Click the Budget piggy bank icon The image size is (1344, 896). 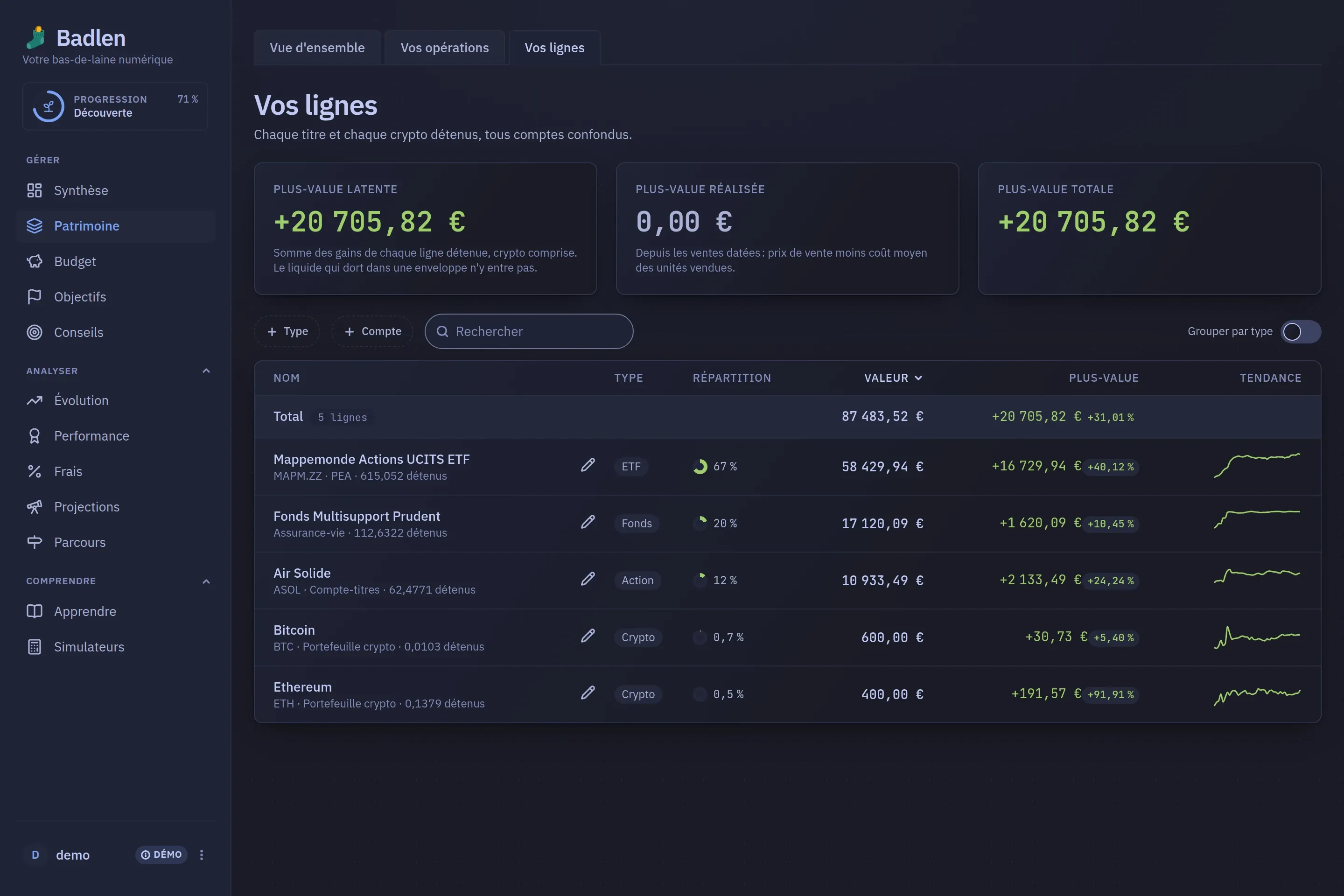point(34,261)
